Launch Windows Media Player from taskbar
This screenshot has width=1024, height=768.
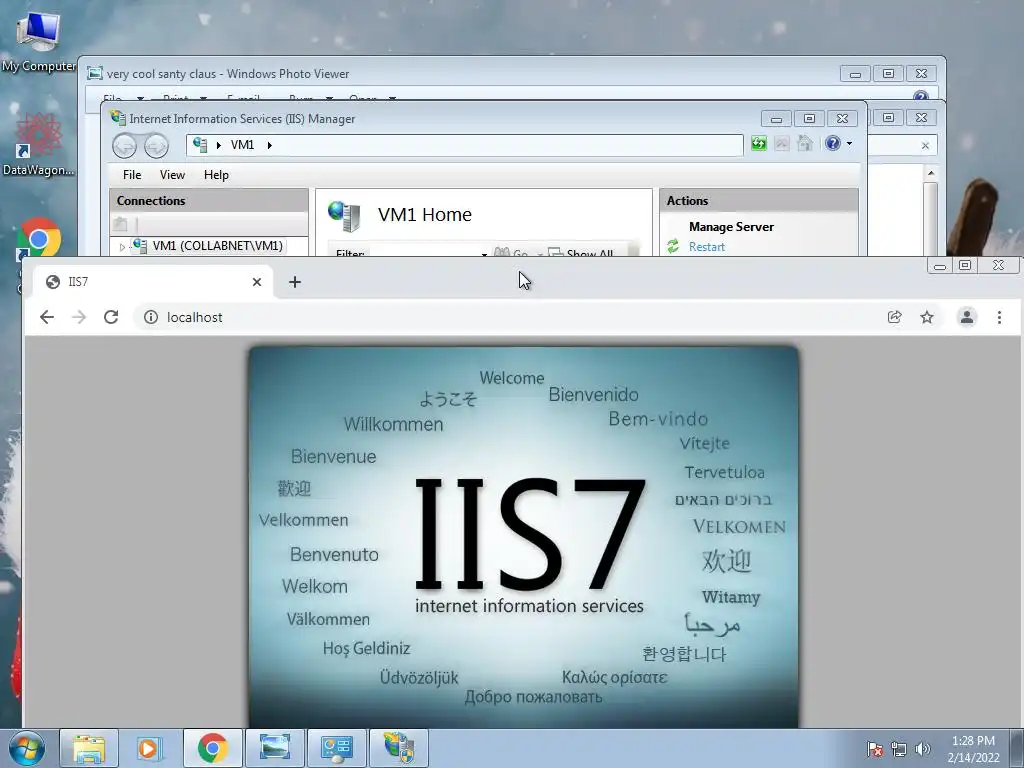(150, 748)
